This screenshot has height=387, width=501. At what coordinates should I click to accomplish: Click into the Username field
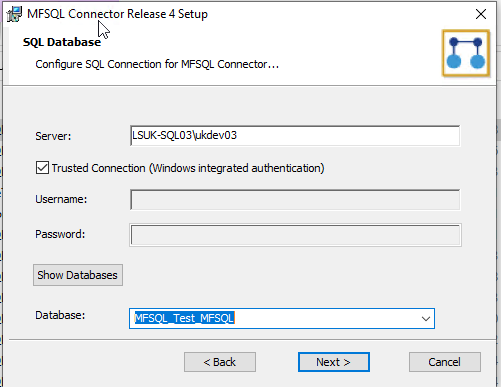click(295, 200)
